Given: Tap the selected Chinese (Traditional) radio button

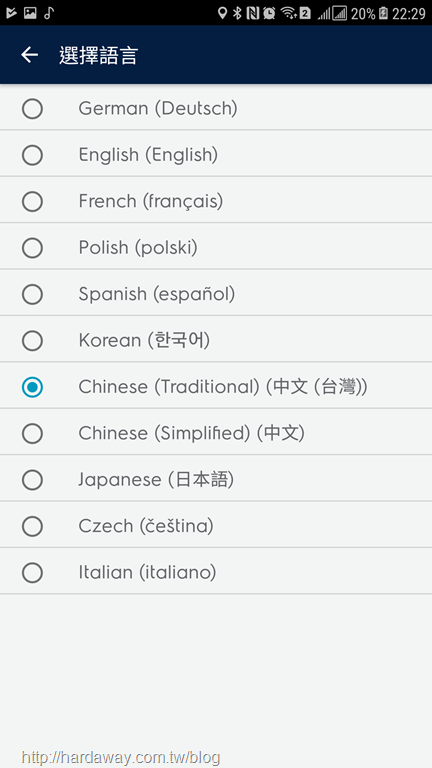Looking at the screenshot, I should 32,387.
